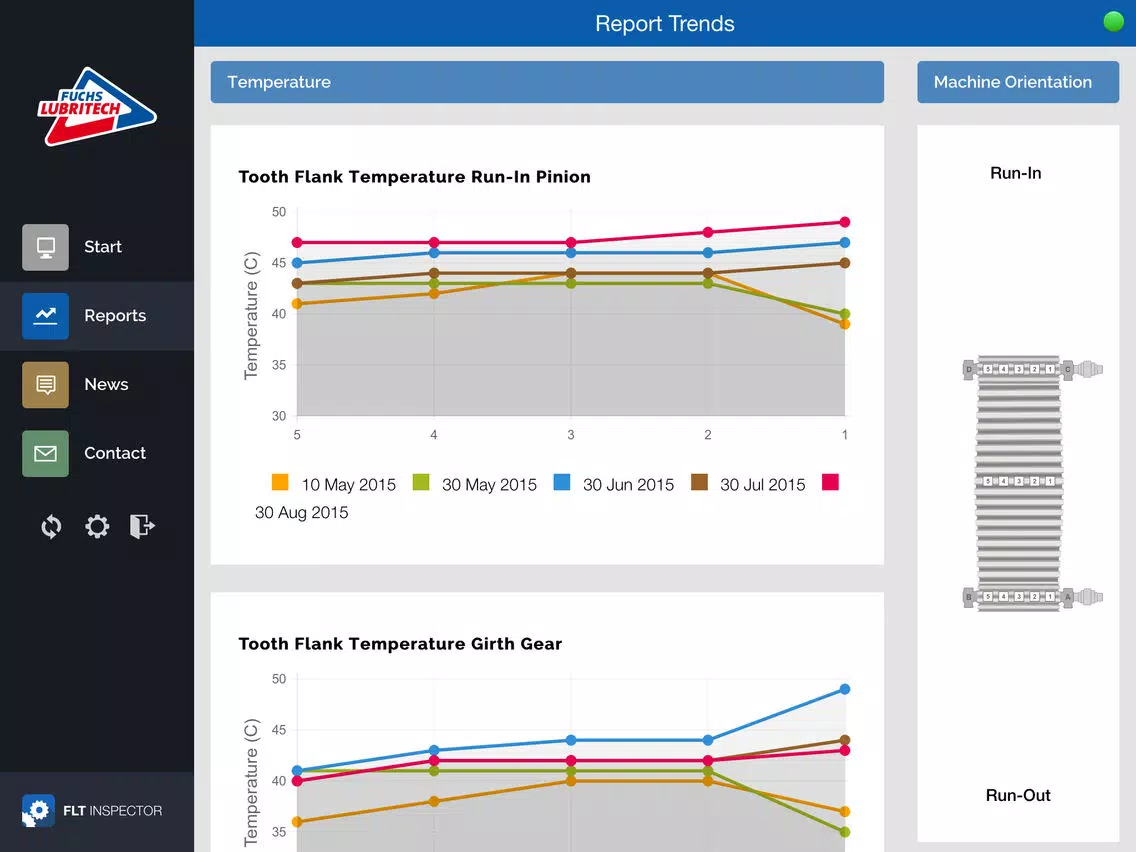Click the Start monitor icon
The image size is (1136, 852).
[x=46, y=247]
